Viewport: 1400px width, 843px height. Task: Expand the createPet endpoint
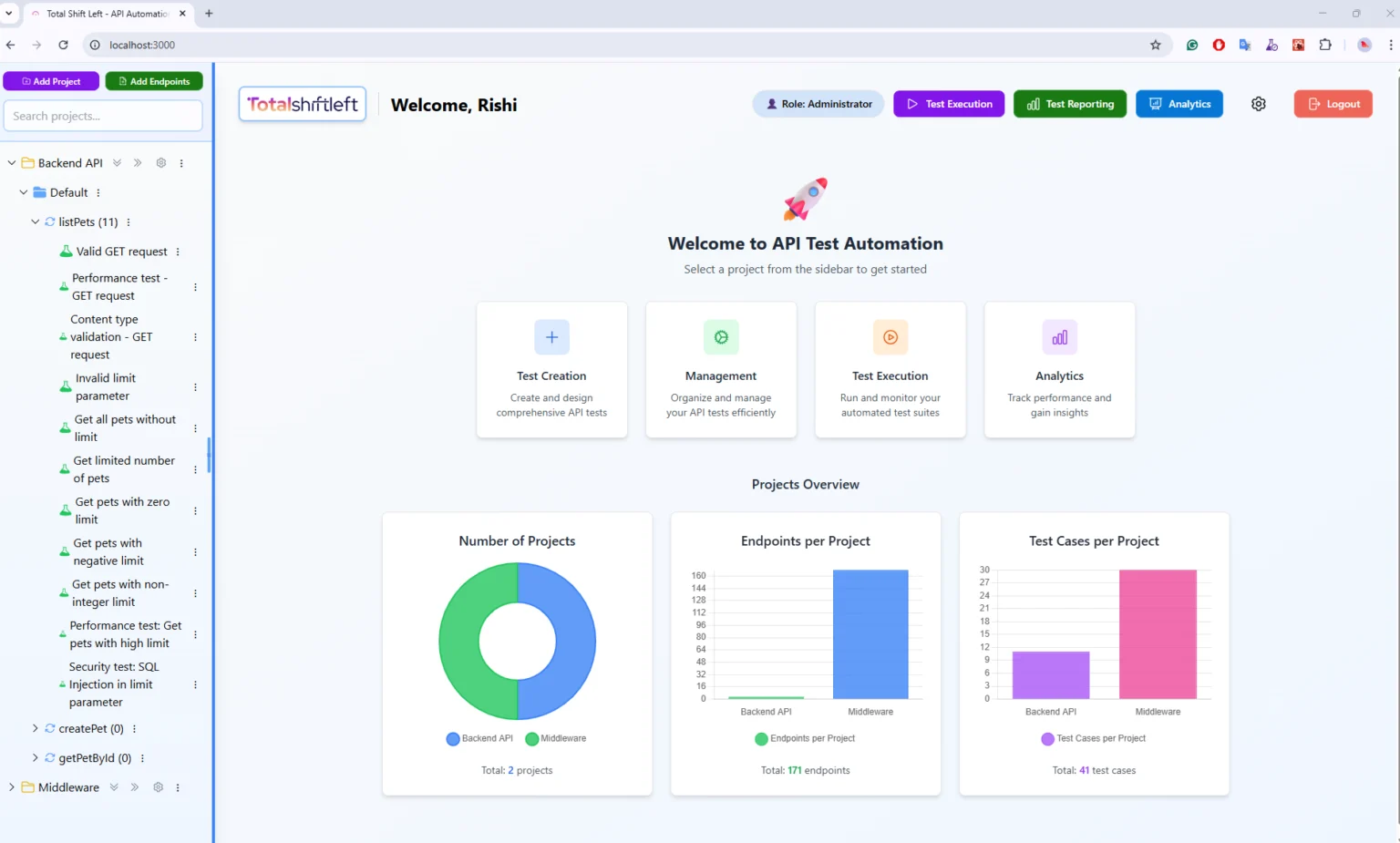click(34, 728)
